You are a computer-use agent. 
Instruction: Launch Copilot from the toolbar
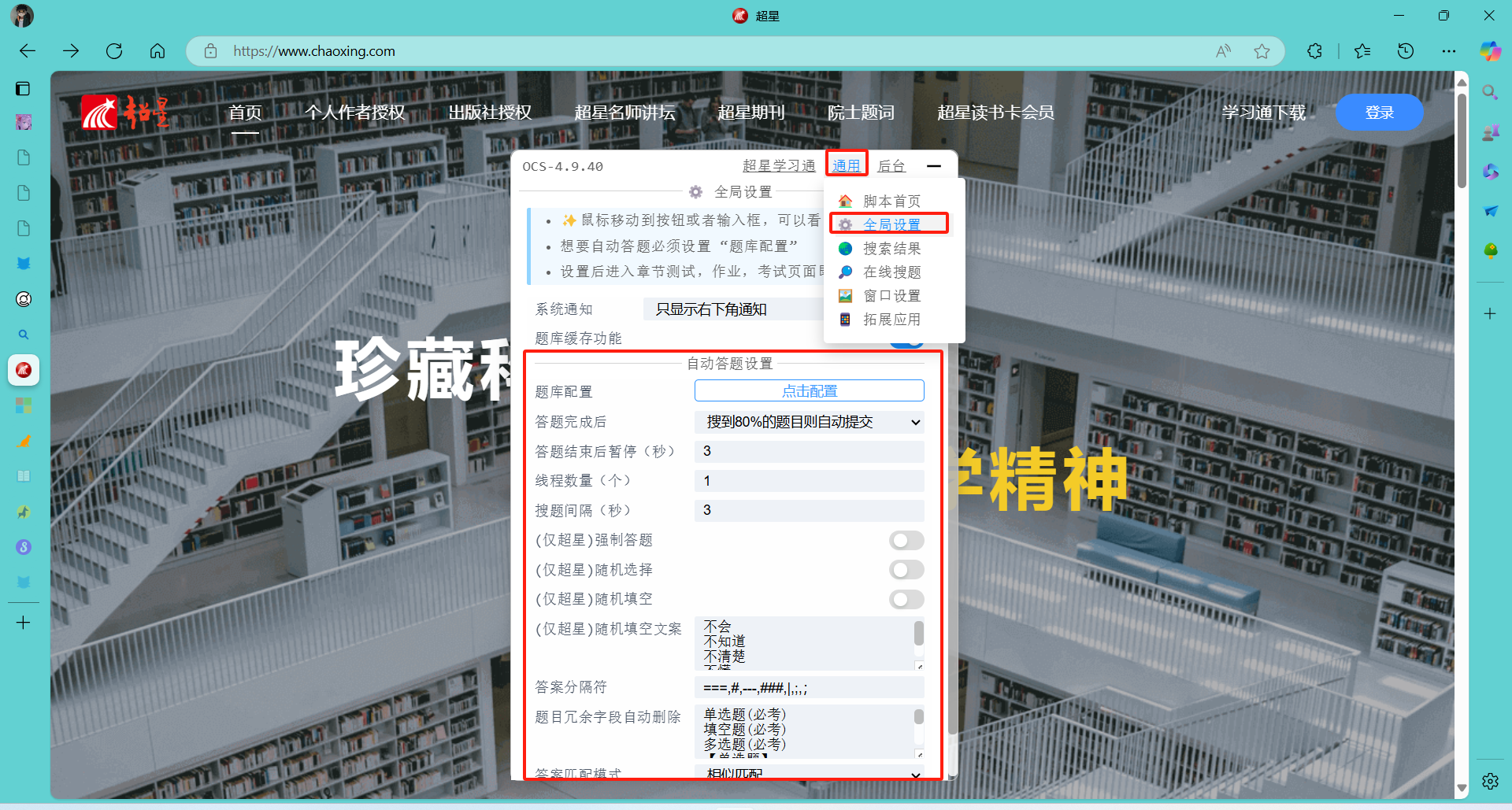point(1490,51)
